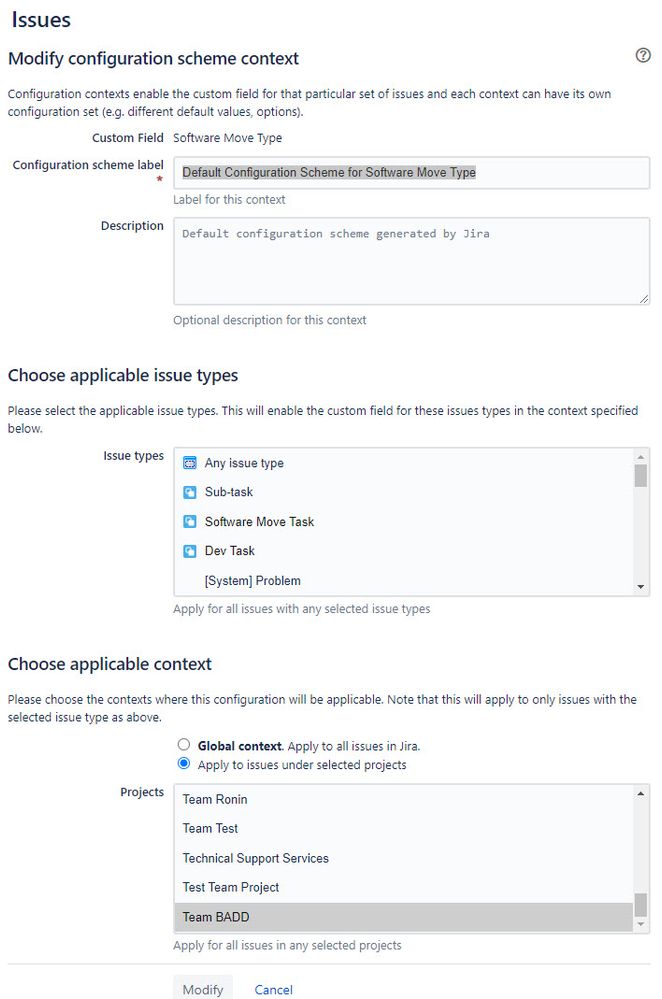This screenshot has width=662, height=999.
Task: Click projects list scroll up arrow
Action: point(640,793)
